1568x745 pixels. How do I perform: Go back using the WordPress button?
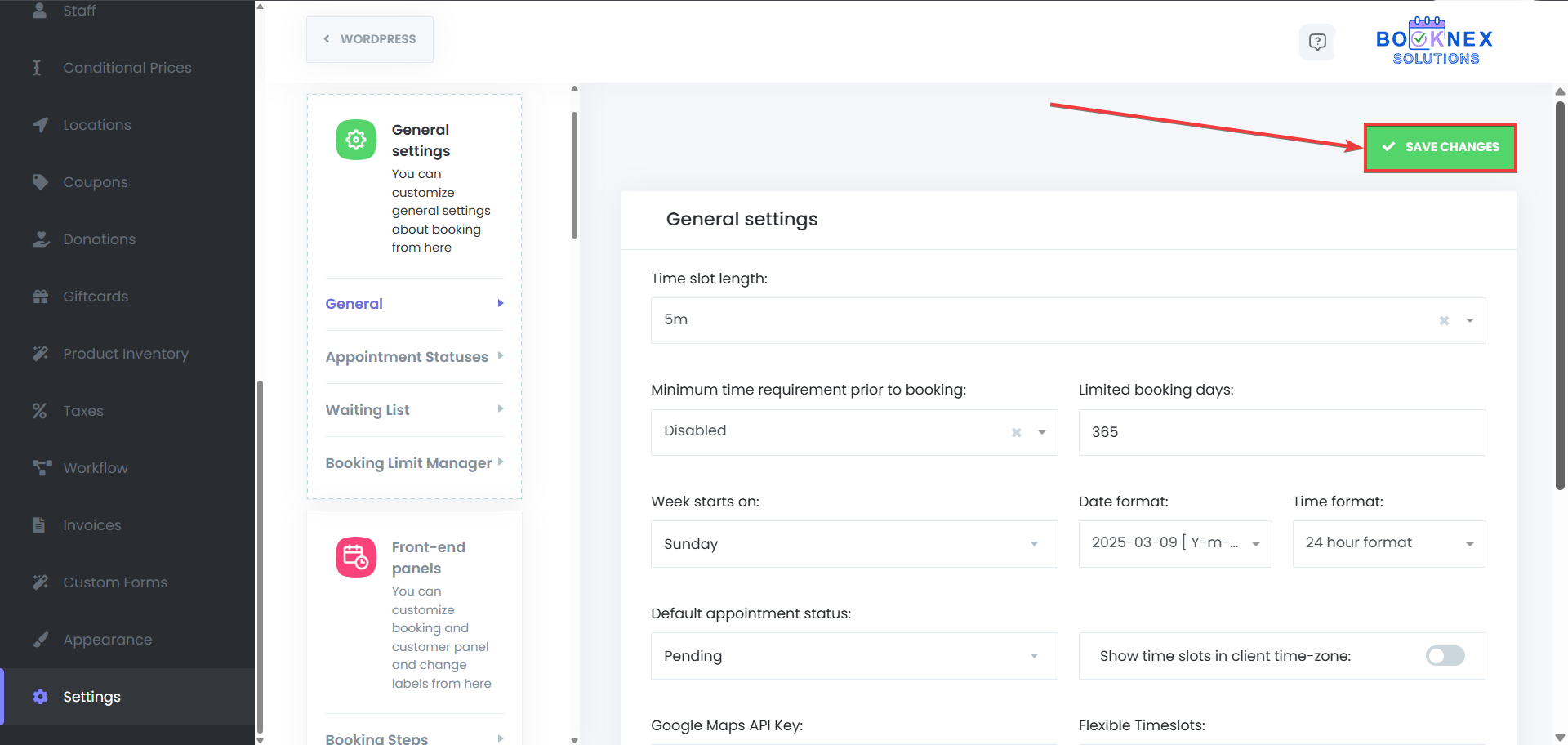tap(370, 39)
